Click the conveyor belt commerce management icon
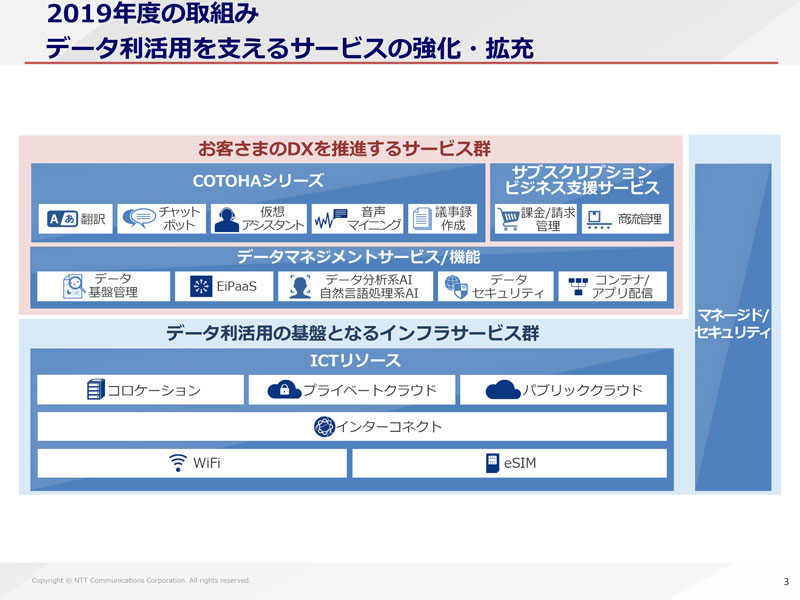The width and height of the screenshot is (800, 600). 598,220
